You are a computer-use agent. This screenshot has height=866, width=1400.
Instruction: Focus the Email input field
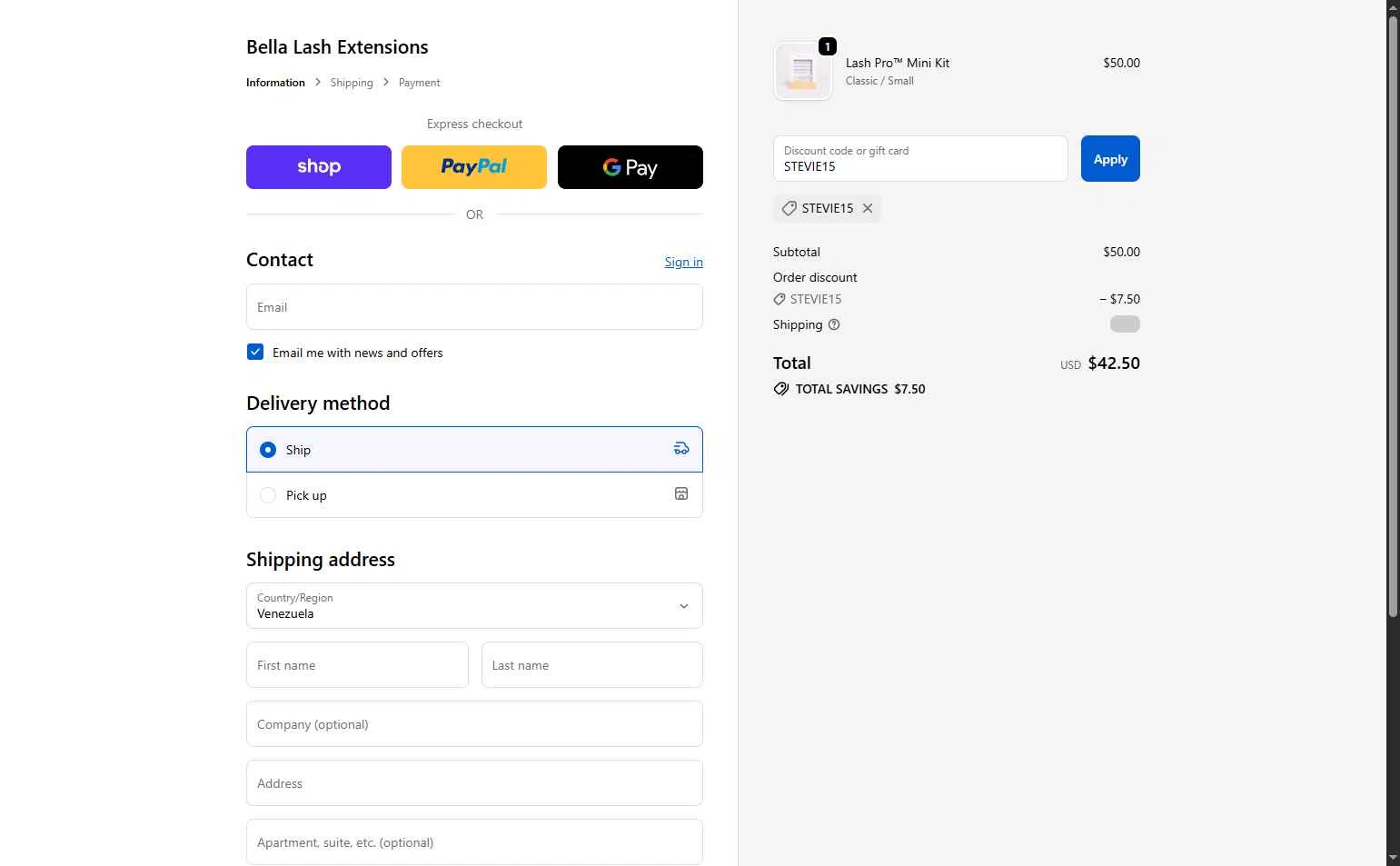(474, 307)
